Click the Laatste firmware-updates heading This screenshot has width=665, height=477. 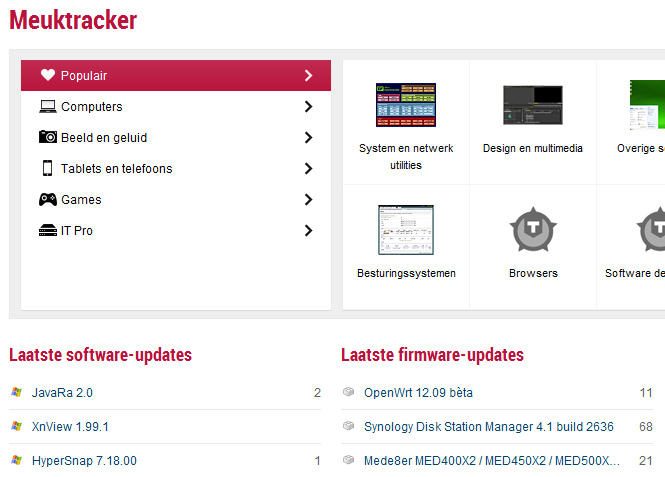[433, 355]
